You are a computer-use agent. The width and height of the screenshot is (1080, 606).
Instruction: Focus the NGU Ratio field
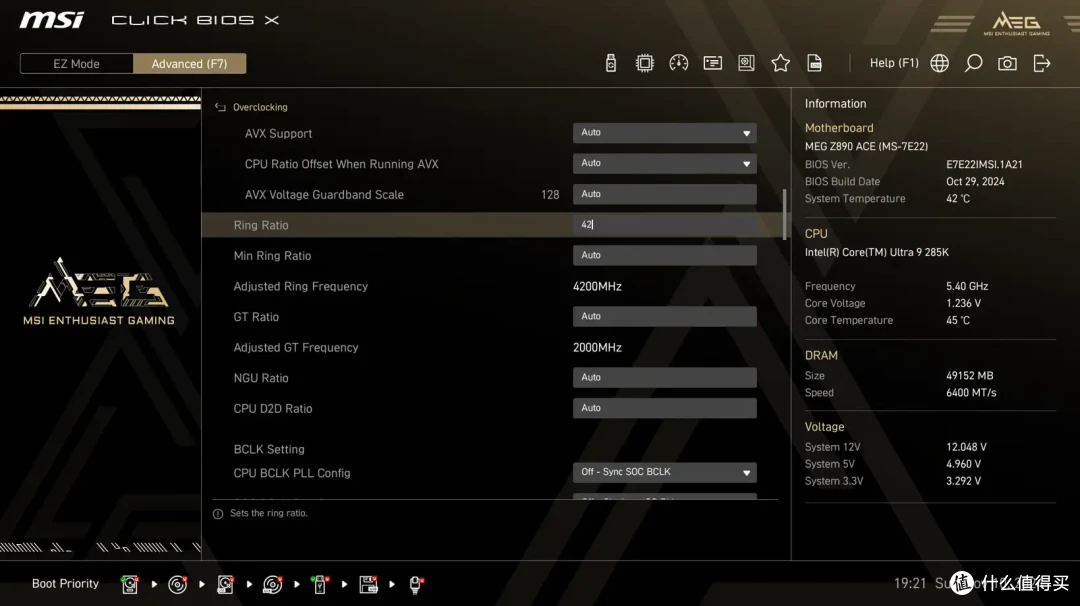665,377
